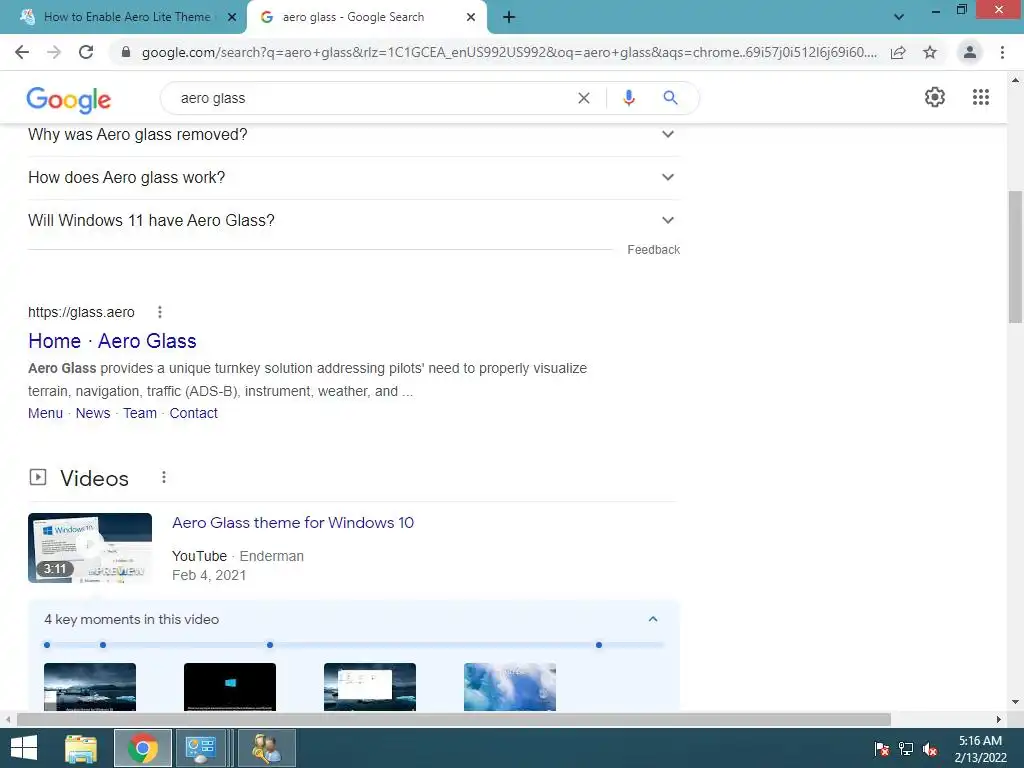Open the Home · Aero Glass result

[x=112, y=341]
